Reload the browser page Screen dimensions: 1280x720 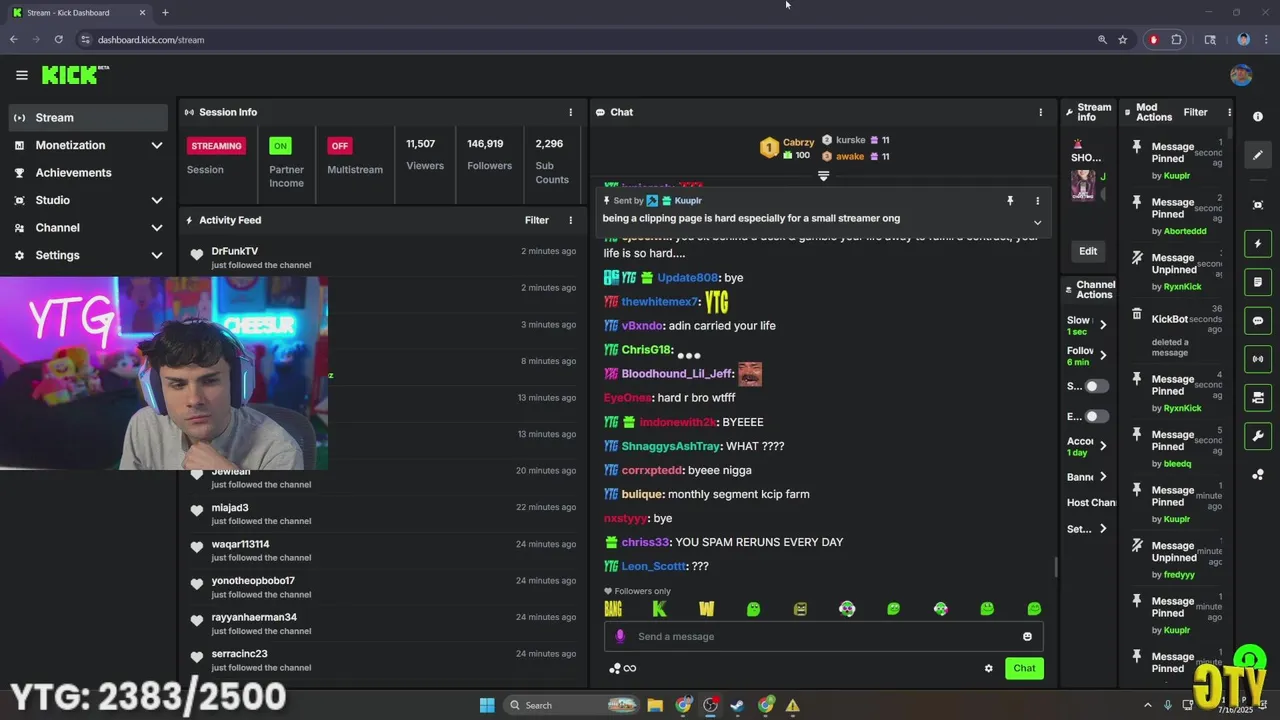pyautogui.click(x=58, y=40)
